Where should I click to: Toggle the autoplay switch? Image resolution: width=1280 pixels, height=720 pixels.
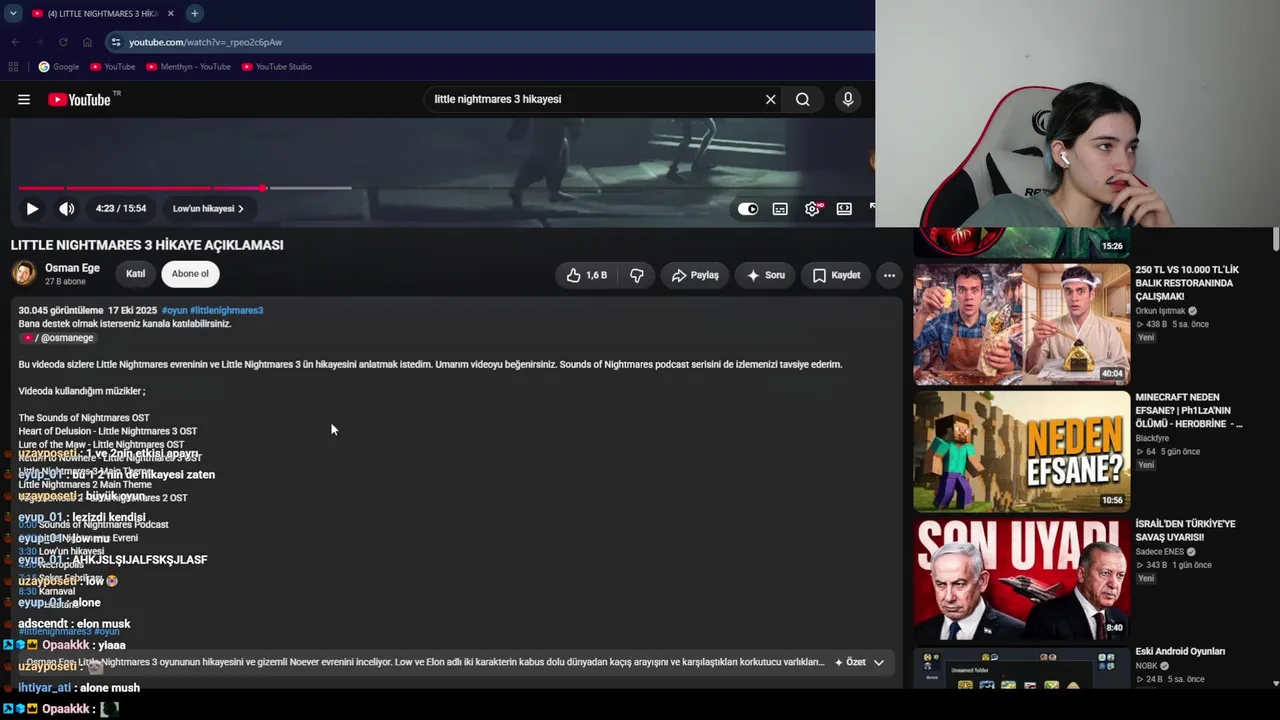coord(748,209)
